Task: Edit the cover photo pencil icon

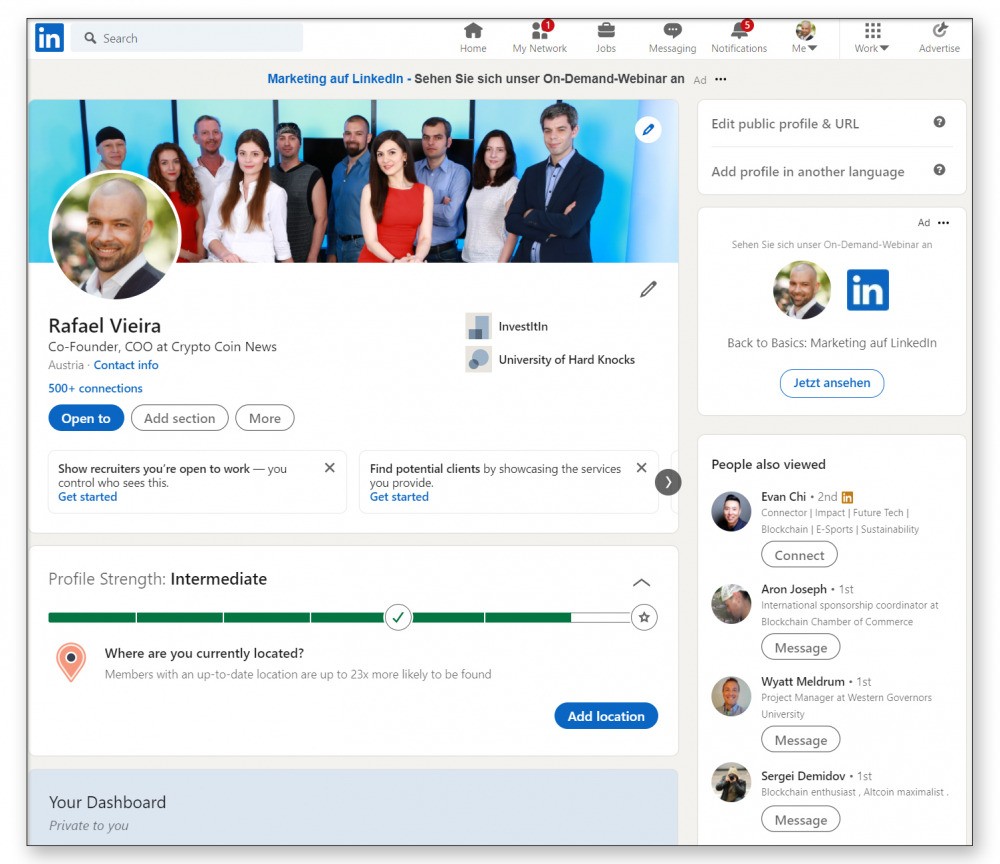Action: click(x=648, y=130)
